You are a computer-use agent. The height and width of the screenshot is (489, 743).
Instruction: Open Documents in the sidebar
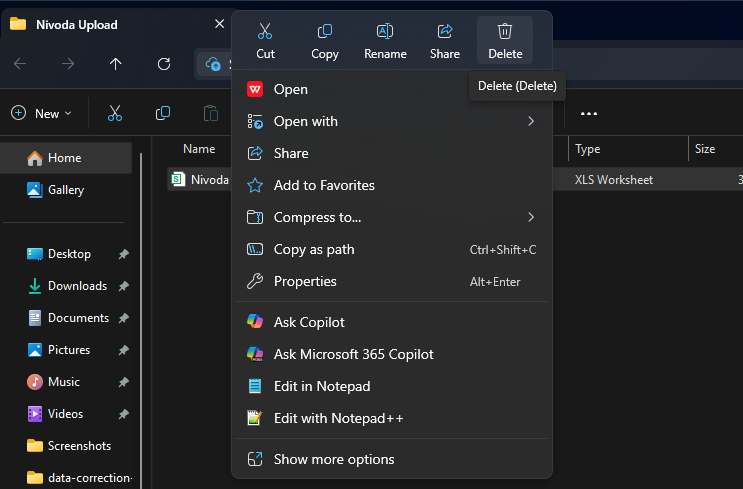[x=66, y=318]
